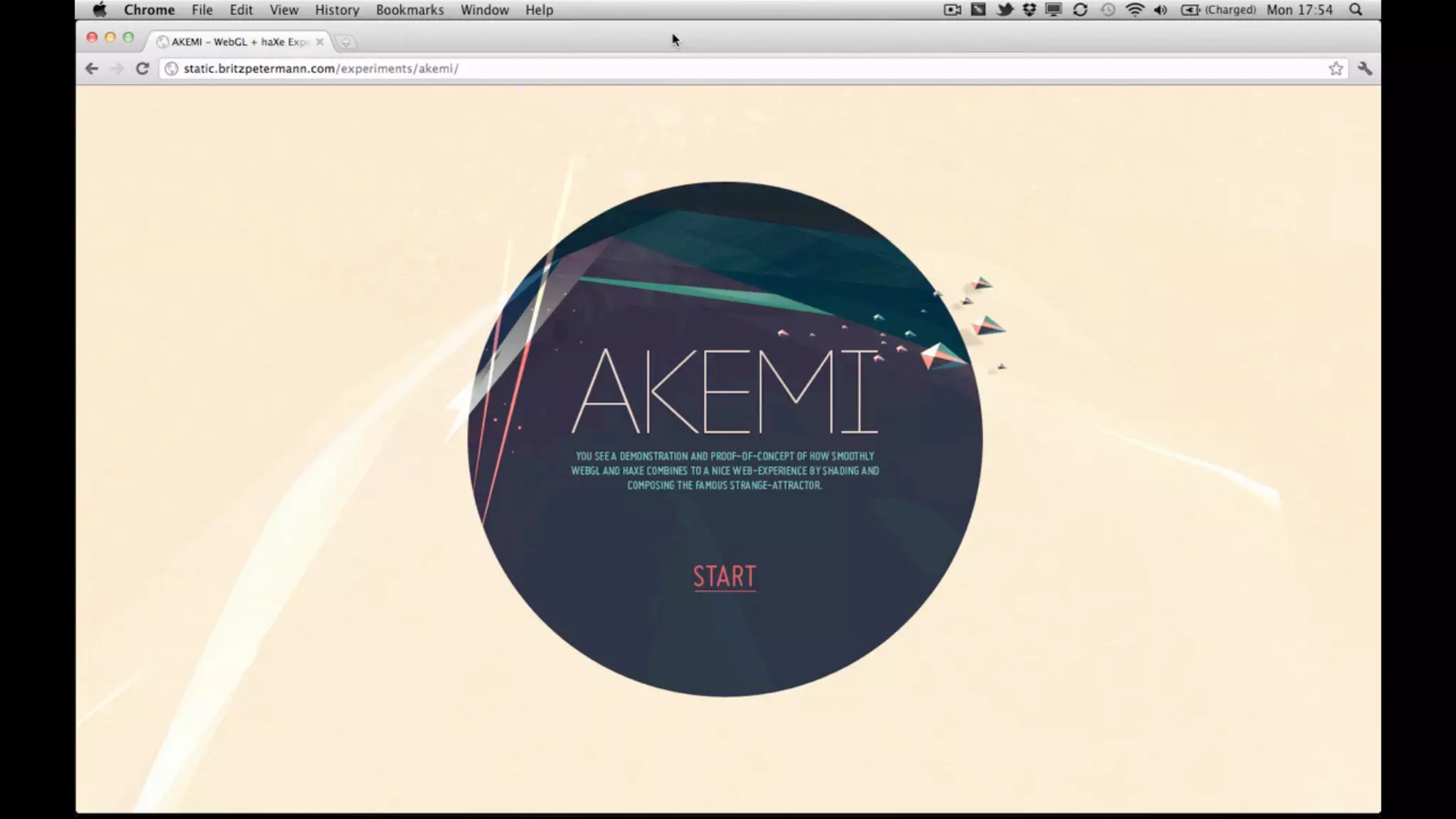Viewport: 1456px width, 819px height.
Task: Click the Chrome wrench settings icon
Action: (x=1364, y=69)
